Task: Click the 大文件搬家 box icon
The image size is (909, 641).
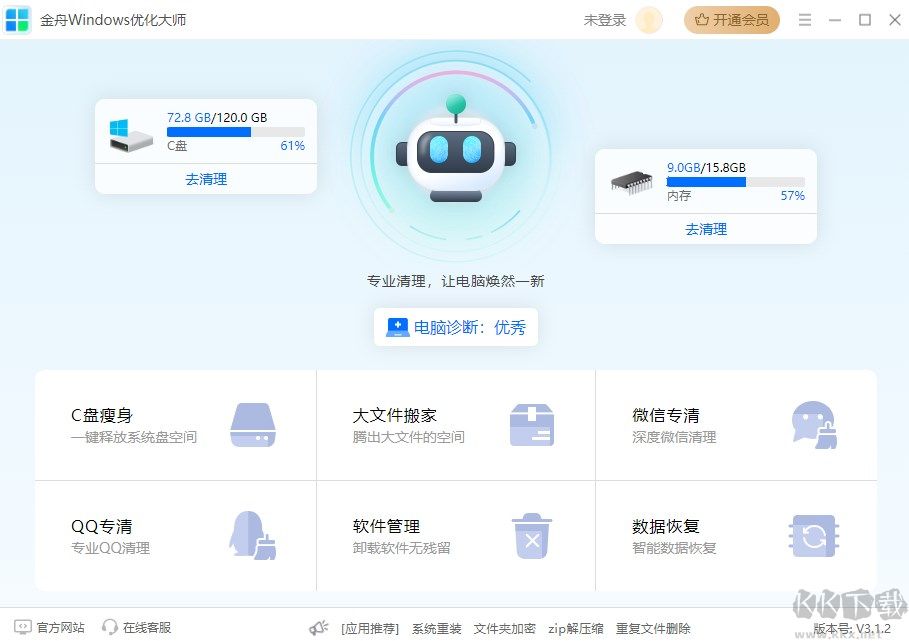Action: click(532, 425)
